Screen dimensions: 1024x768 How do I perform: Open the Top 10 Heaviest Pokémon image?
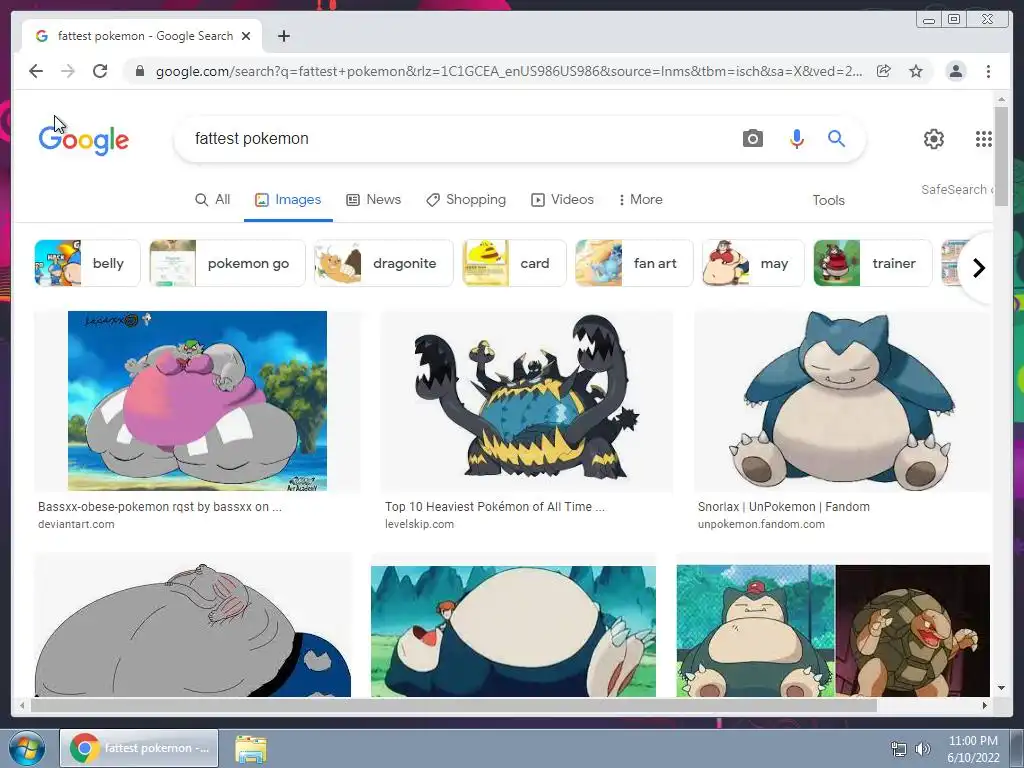click(526, 401)
